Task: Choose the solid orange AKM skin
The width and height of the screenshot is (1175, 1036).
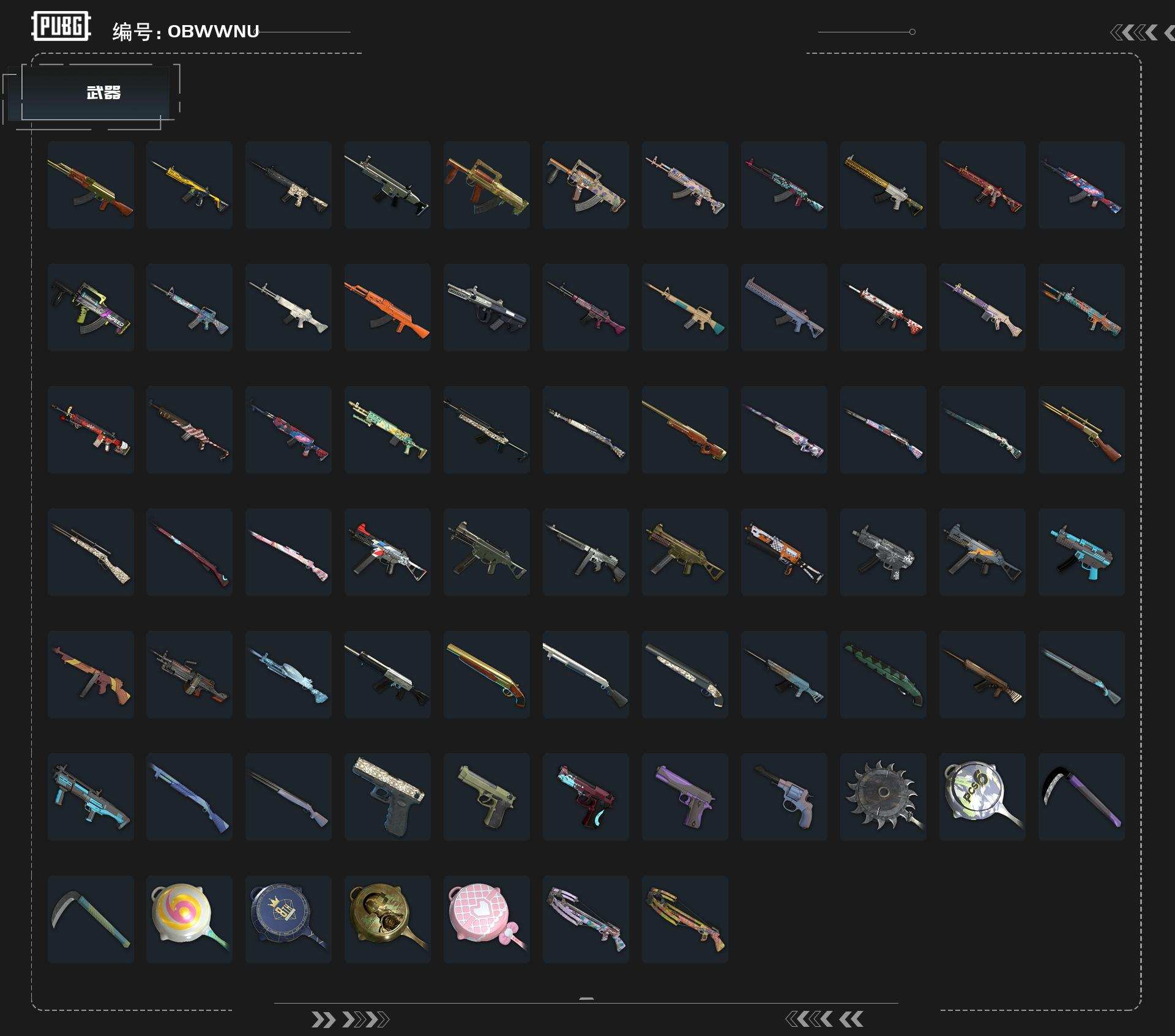Action: (387, 307)
